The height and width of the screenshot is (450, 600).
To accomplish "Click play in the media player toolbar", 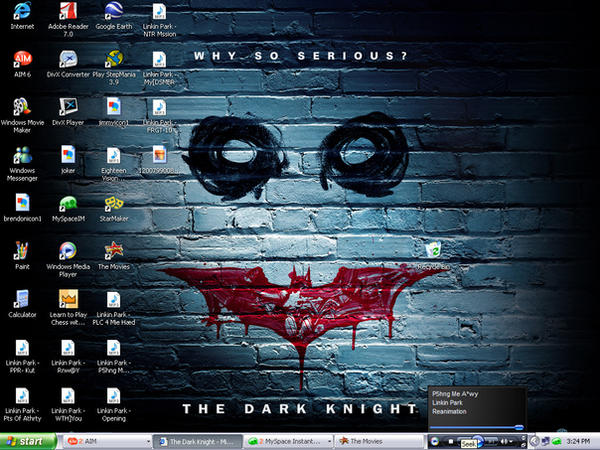I will tap(478, 441).
